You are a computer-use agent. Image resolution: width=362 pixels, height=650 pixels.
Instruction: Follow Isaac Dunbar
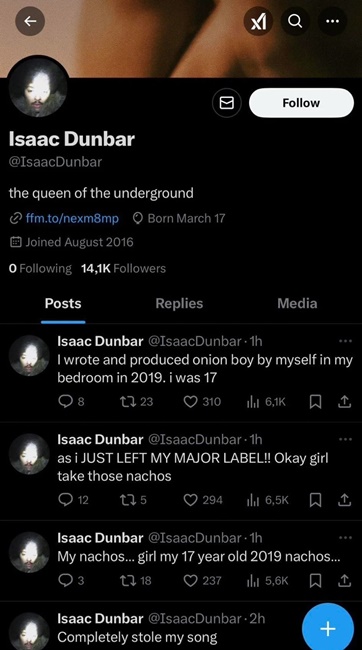point(301,103)
